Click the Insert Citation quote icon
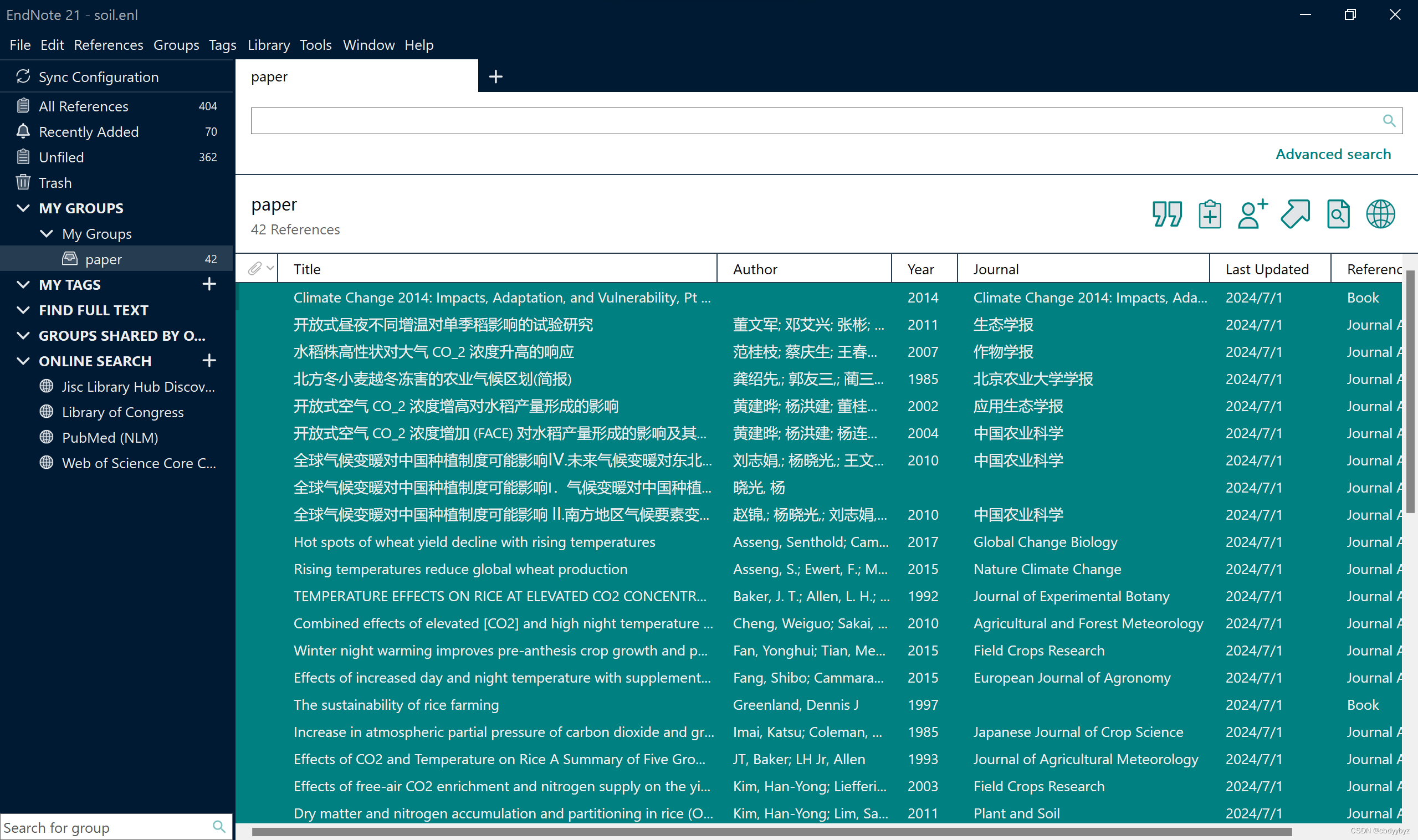 point(1166,214)
